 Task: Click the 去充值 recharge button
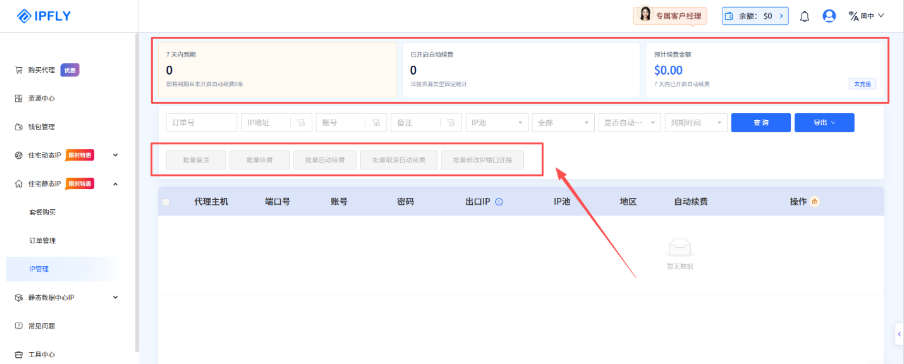coord(862,84)
